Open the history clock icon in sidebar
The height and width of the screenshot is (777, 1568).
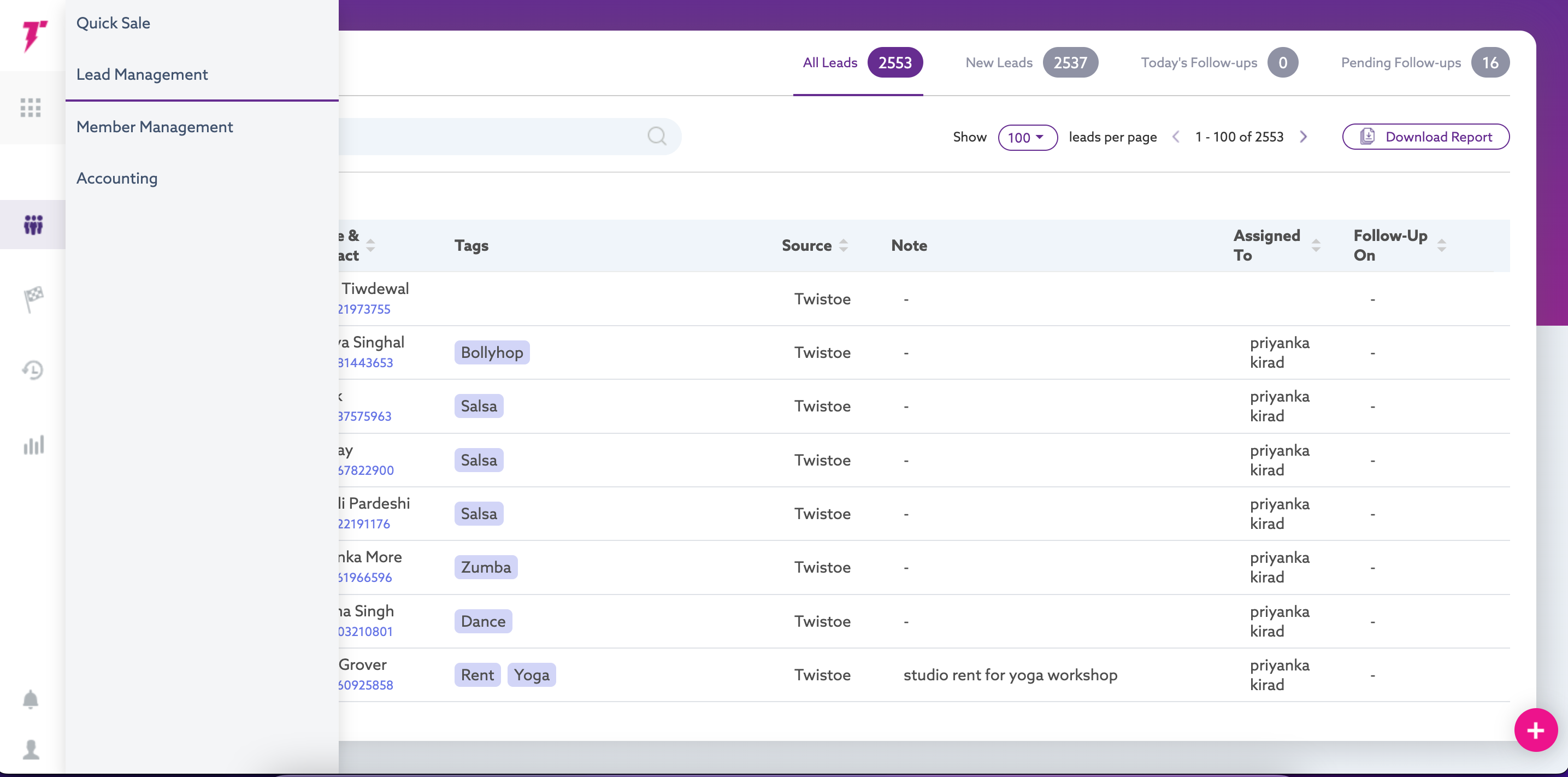coord(33,369)
